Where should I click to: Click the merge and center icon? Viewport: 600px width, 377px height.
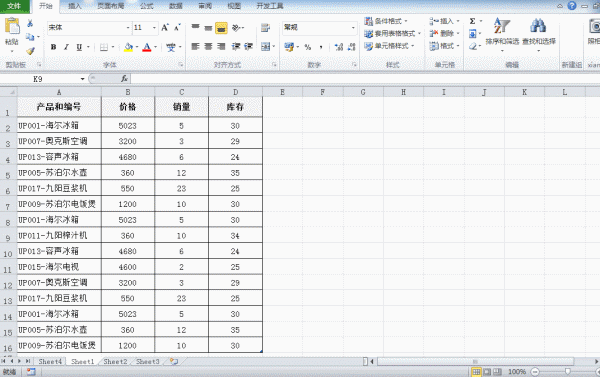266,47
